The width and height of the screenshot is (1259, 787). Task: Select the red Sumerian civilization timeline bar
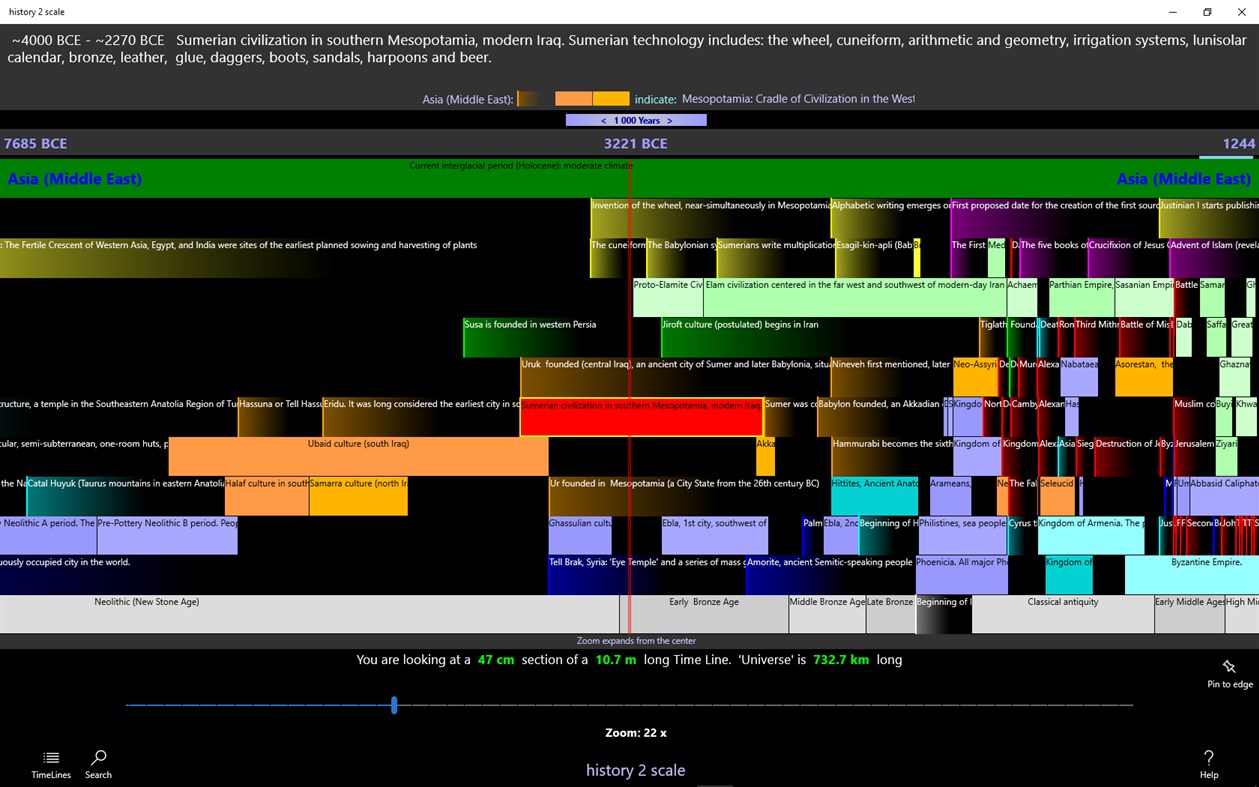(640, 409)
